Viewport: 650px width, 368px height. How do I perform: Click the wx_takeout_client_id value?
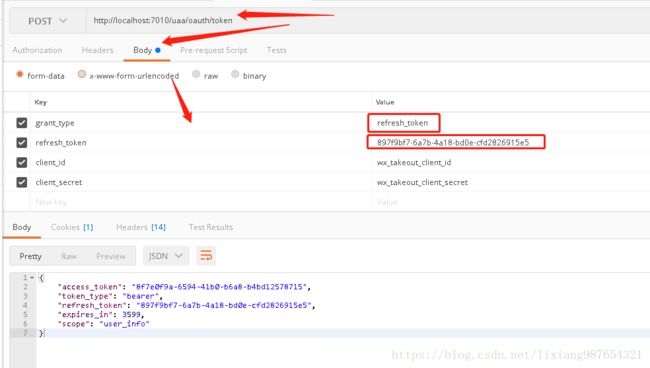pyautogui.click(x=414, y=162)
